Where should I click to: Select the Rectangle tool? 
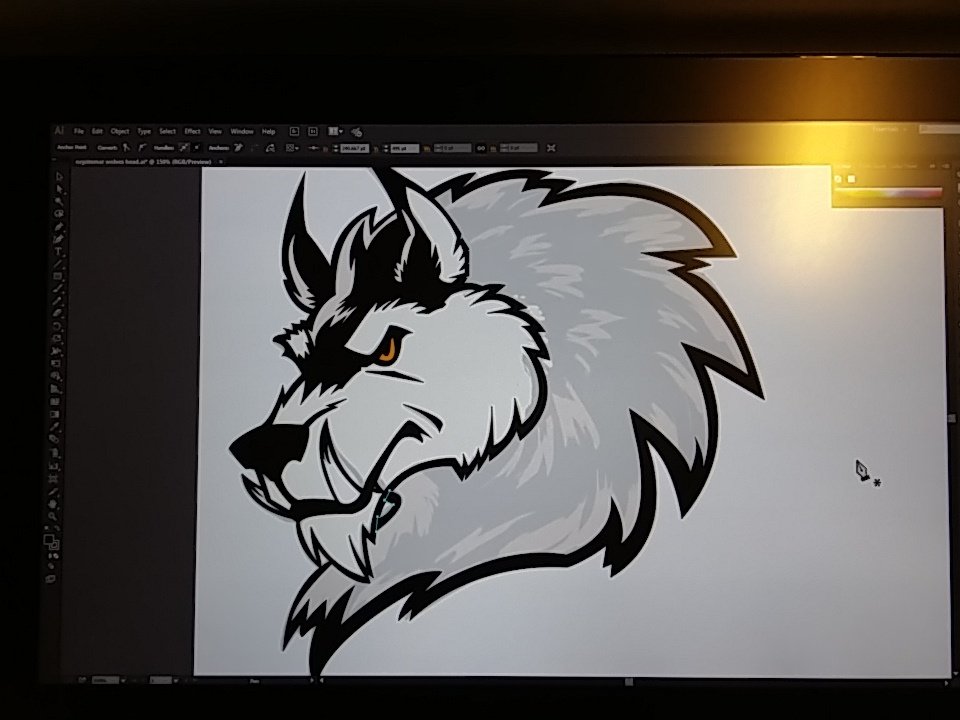58,276
